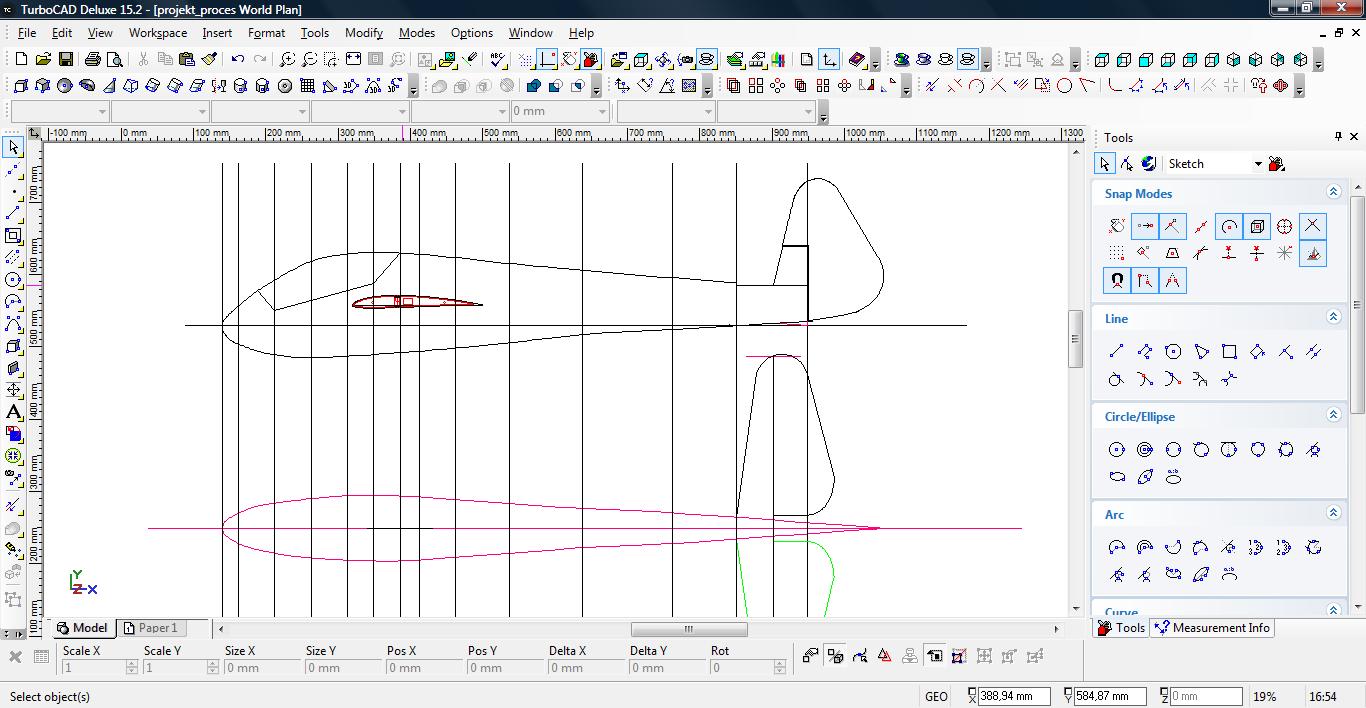Switch to the Paper 1 tab
Screen dimensions: 1366x708
(x=150, y=628)
